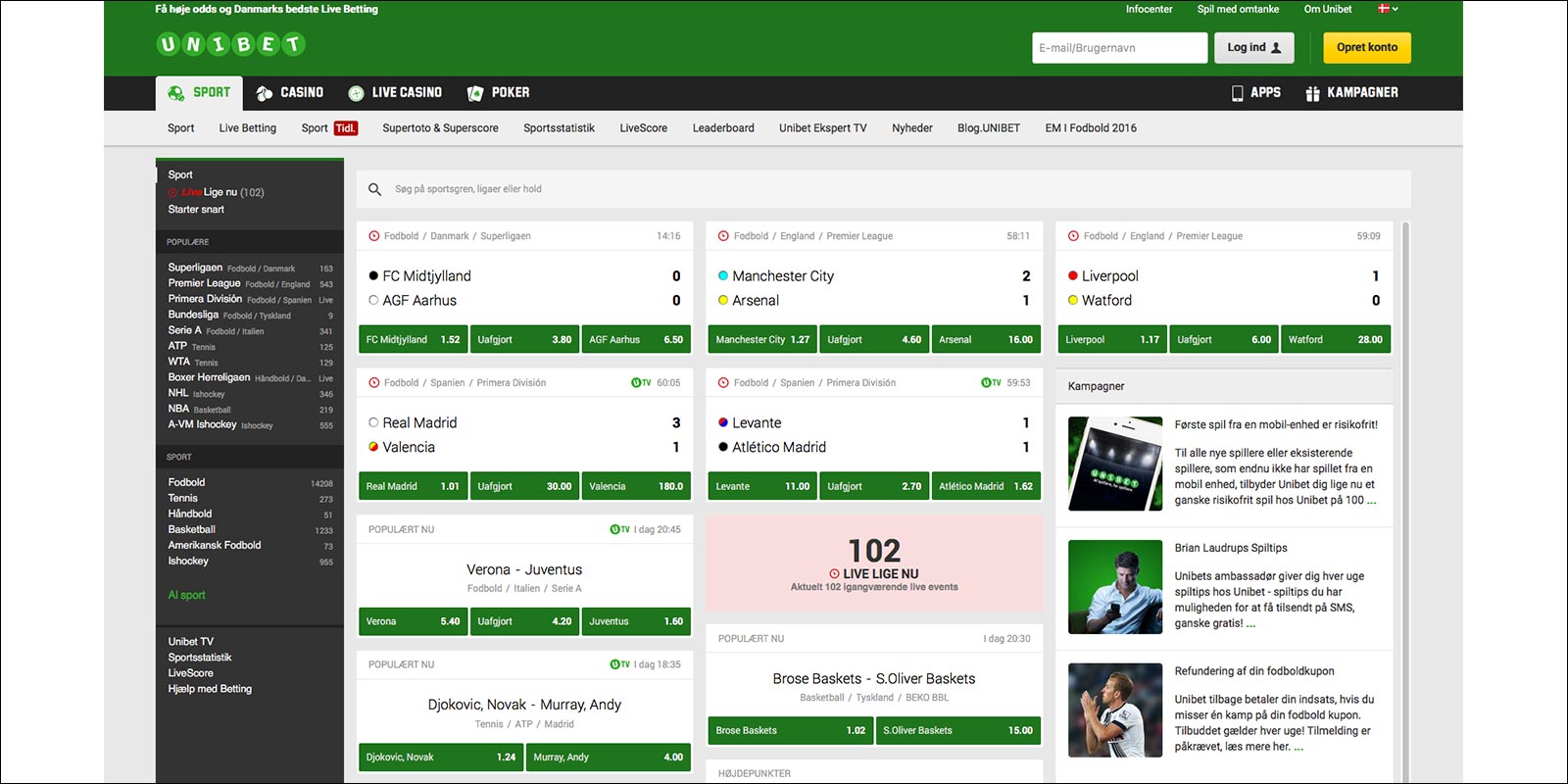The height and width of the screenshot is (784, 1568).
Task: Bet on Brose Baskets at 1.02
Action: (790, 730)
